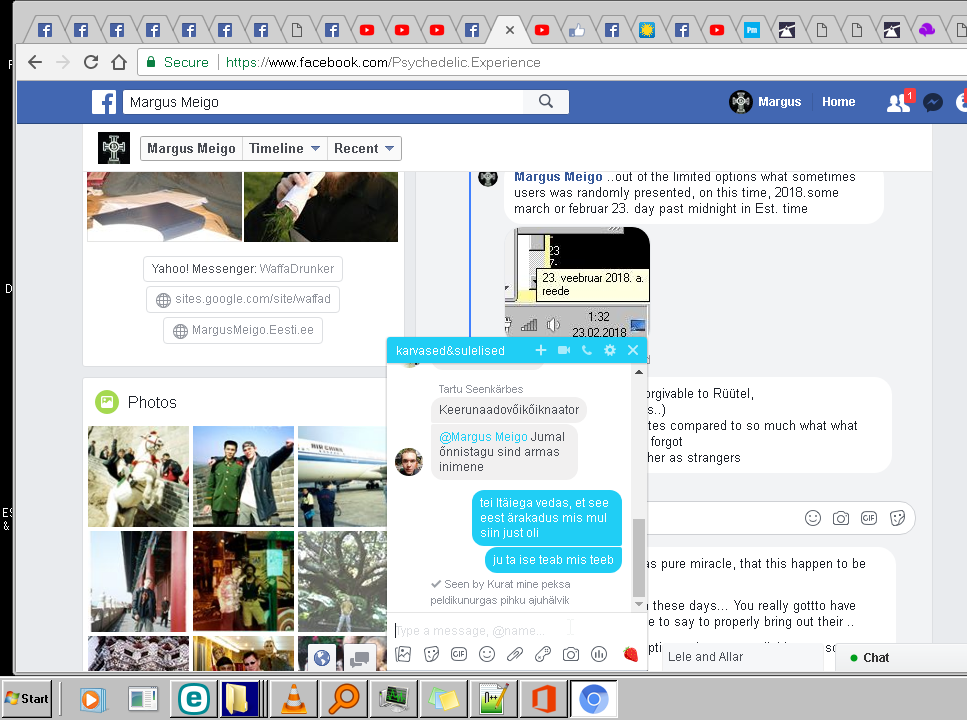Open chat options gear
Image resolution: width=967 pixels, height=720 pixels.
click(610, 350)
